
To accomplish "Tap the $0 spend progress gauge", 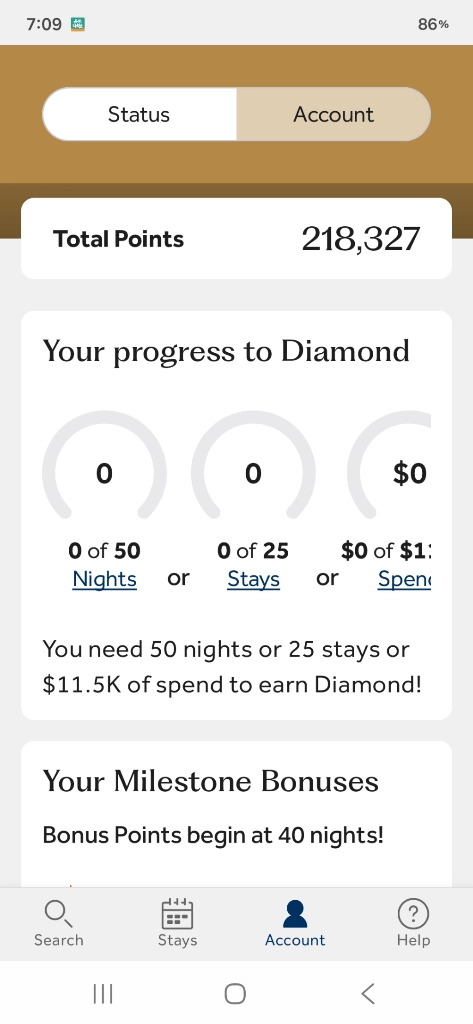I will [389, 465].
